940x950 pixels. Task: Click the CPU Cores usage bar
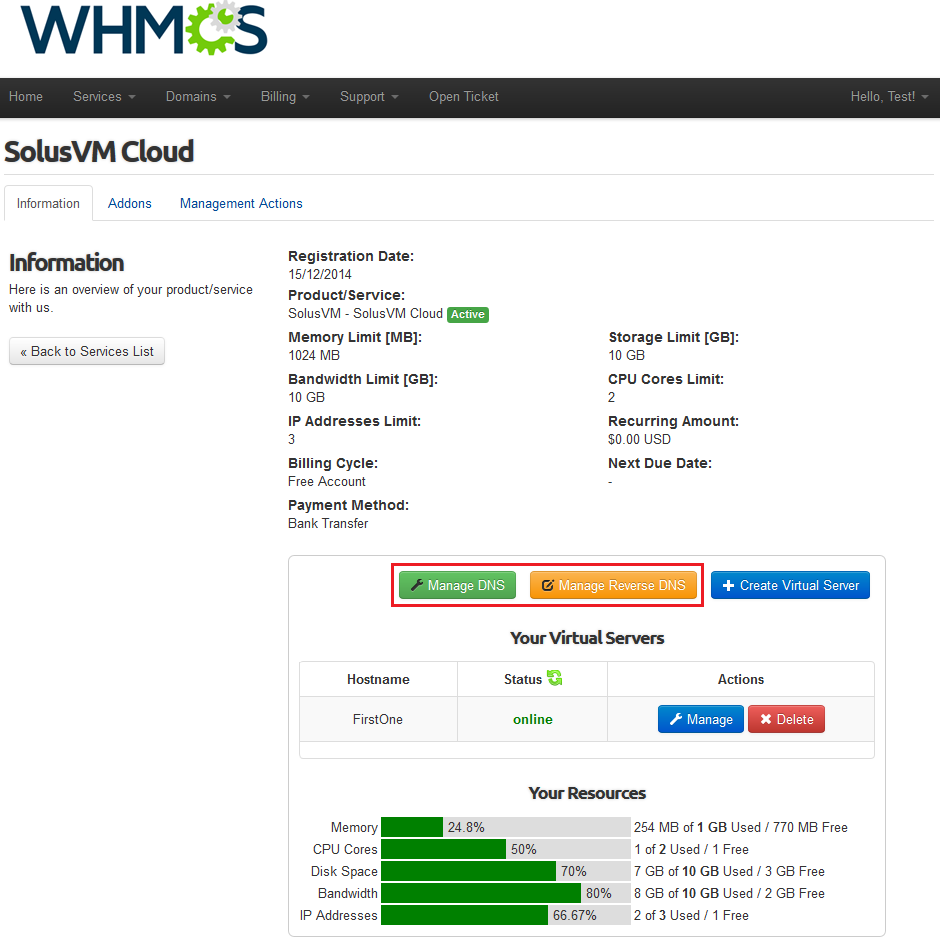505,849
